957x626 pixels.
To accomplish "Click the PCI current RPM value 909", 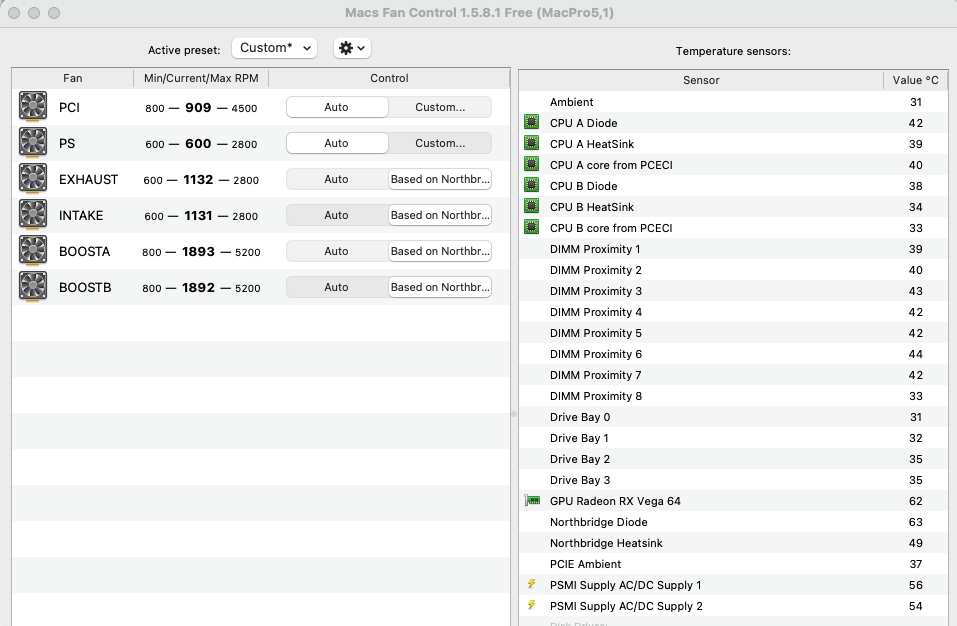I will tap(198, 107).
